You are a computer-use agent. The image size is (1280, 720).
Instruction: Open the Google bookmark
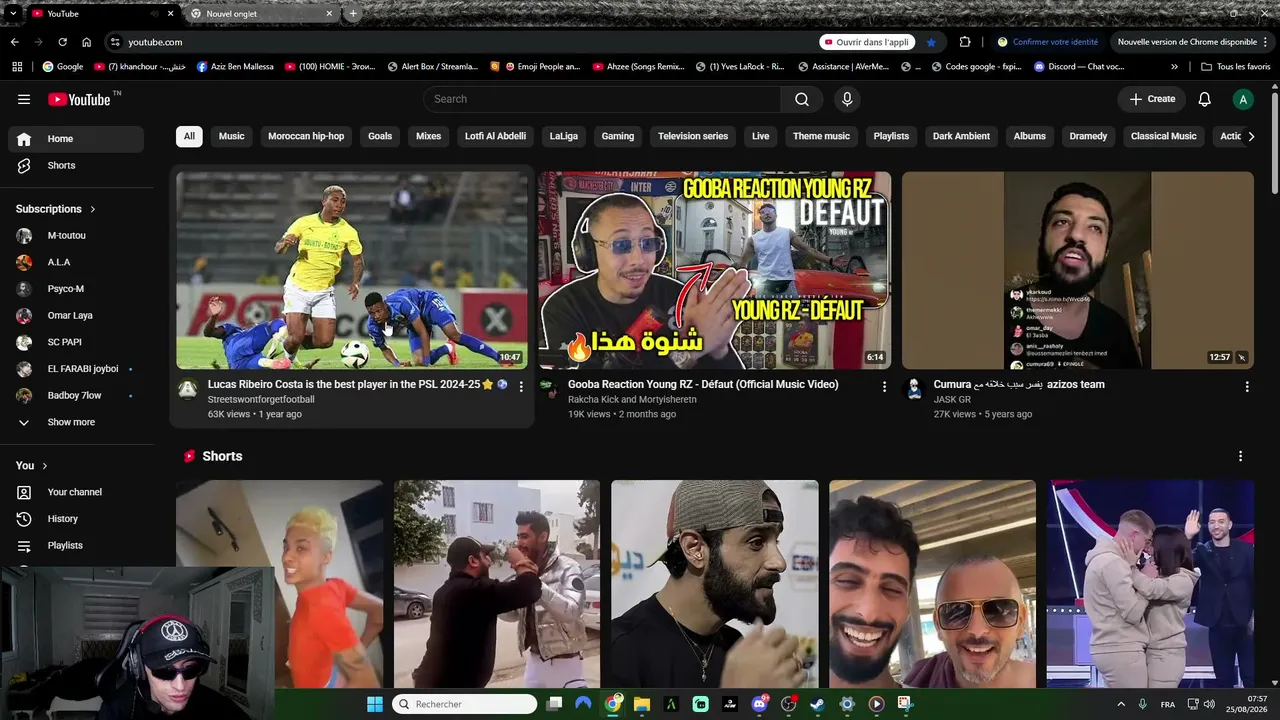point(62,67)
